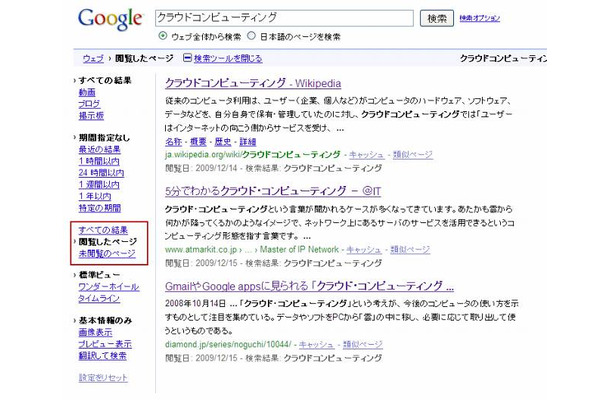Image resolution: width=610 pixels, height=400 pixels.
Task: Switch to タイムライン view
Action: 99,298
